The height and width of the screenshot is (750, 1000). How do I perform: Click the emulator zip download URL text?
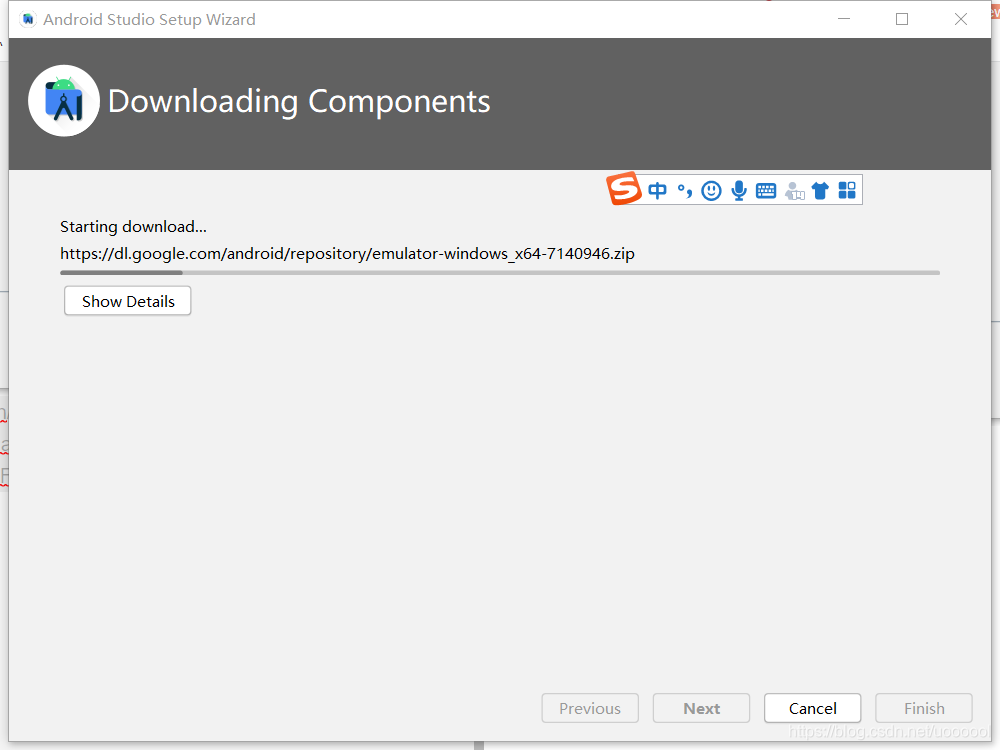pos(347,254)
